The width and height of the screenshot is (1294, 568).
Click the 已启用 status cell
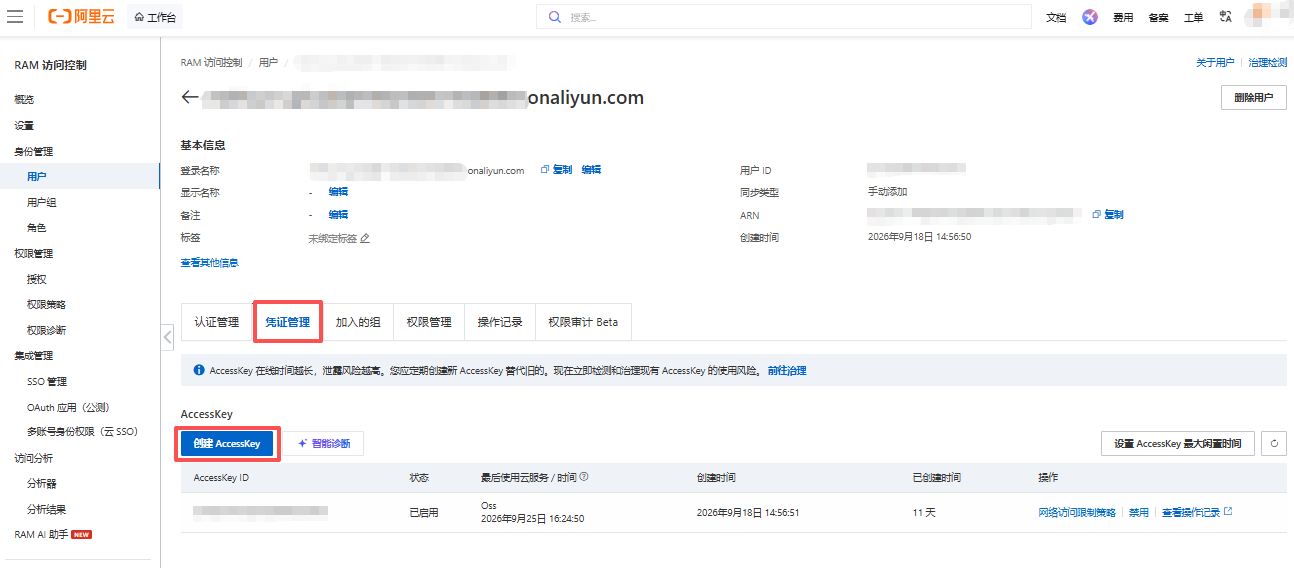[424, 512]
